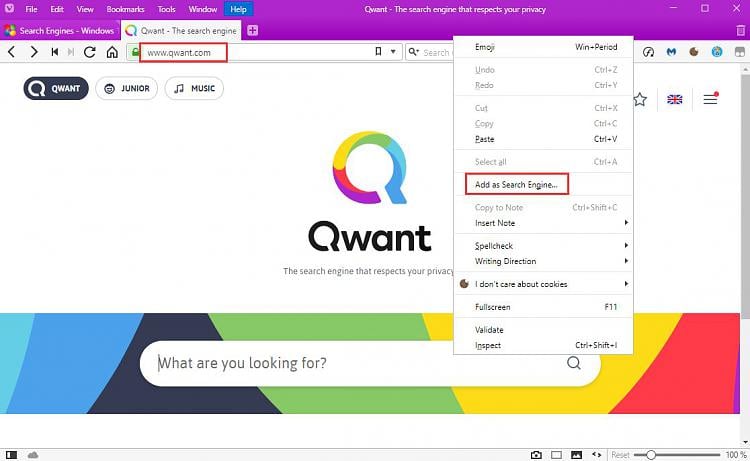The image size is (750, 461).
Task: Switch to Search Engines - Windows tab
Action: click(x=59, y=31)
